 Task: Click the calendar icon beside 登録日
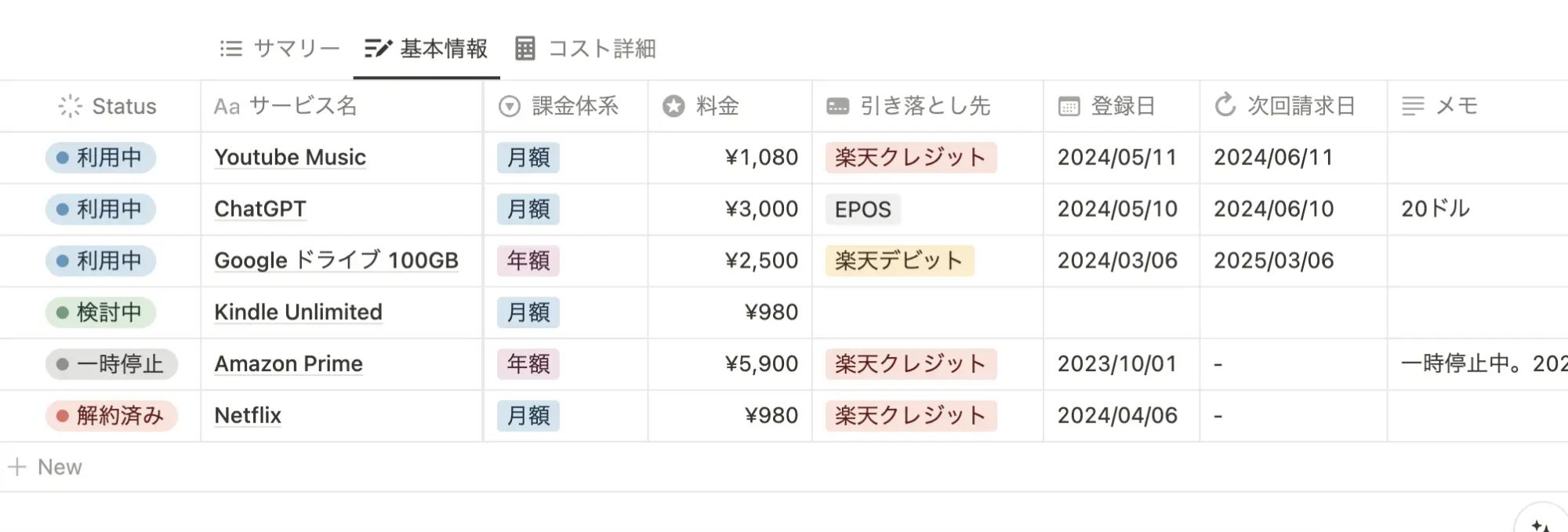1069,106
